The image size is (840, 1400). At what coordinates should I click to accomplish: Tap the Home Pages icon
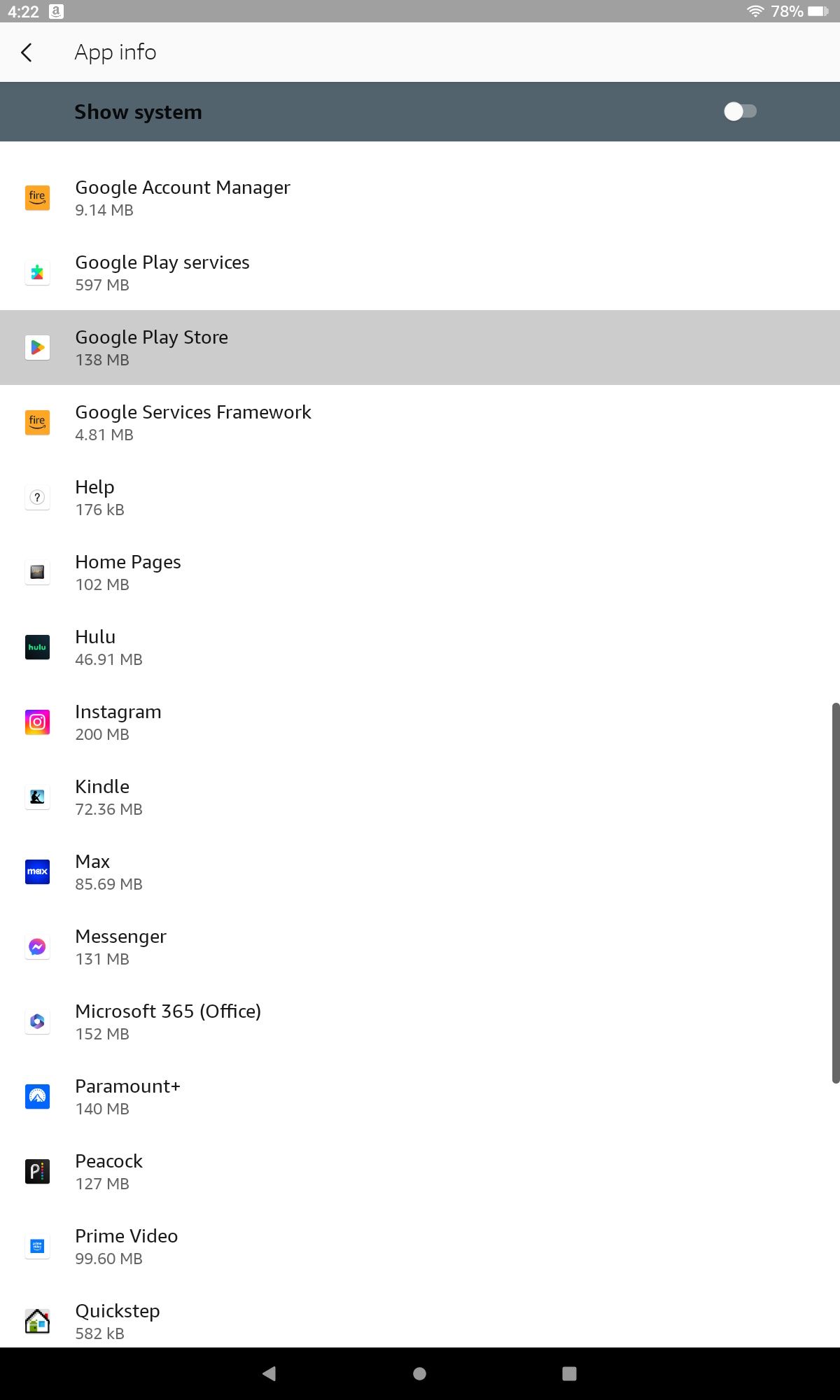coord(37,573)
